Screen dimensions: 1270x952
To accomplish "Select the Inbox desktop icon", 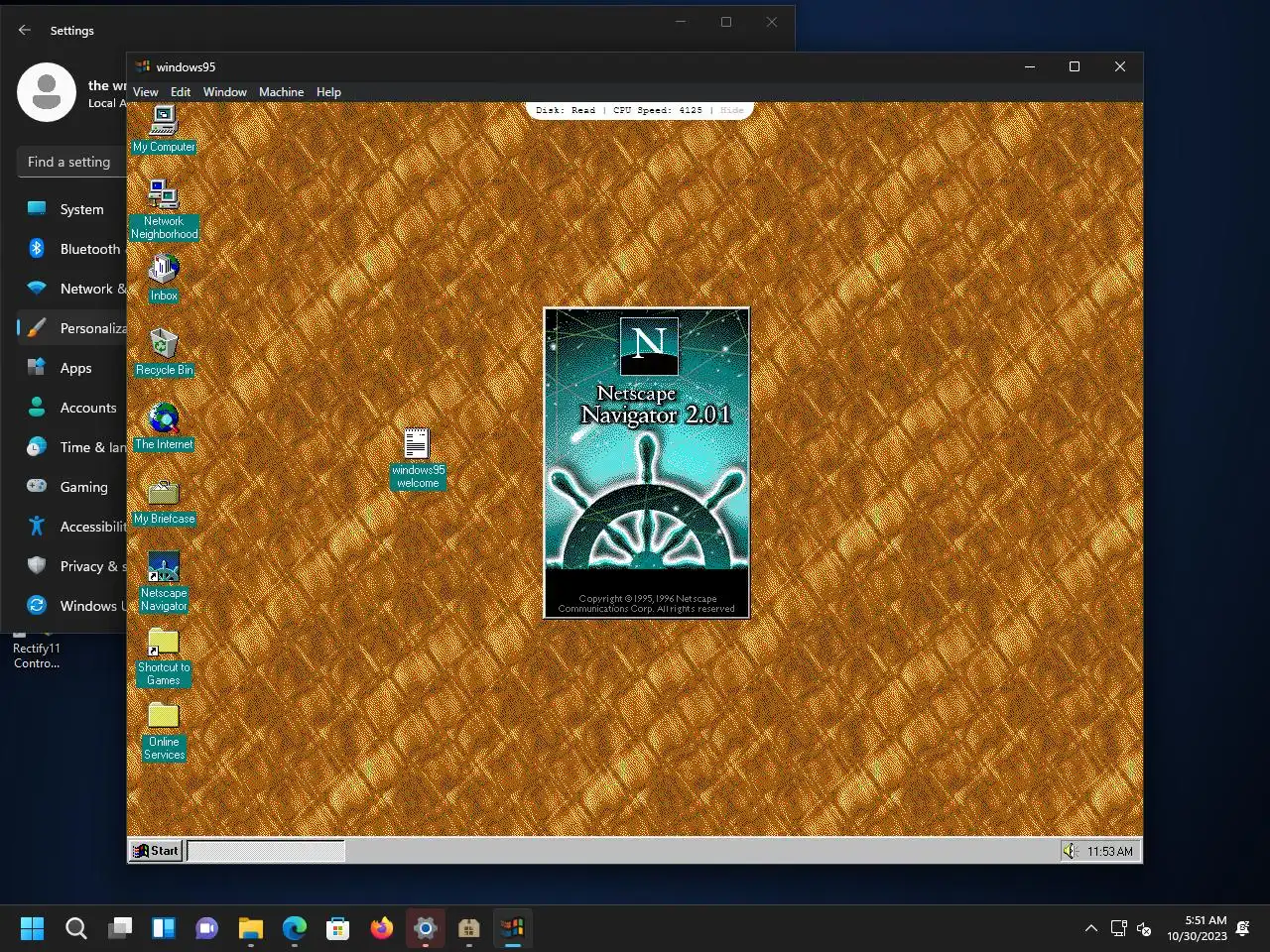I will tap(164, 278).
